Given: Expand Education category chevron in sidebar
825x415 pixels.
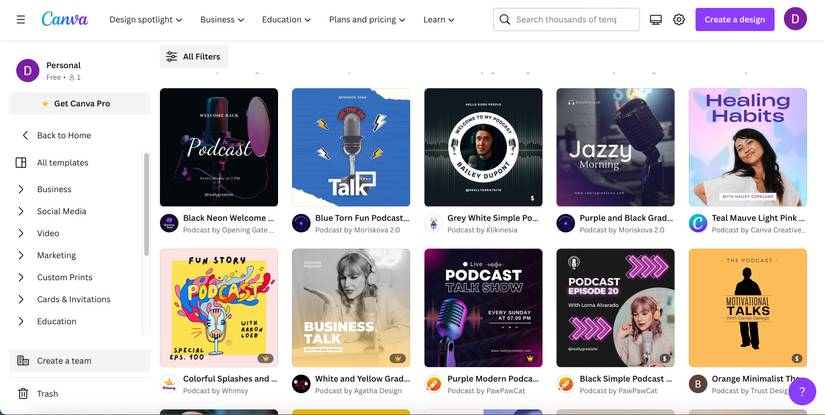Looking at the screenshot, I should point(21,321).
